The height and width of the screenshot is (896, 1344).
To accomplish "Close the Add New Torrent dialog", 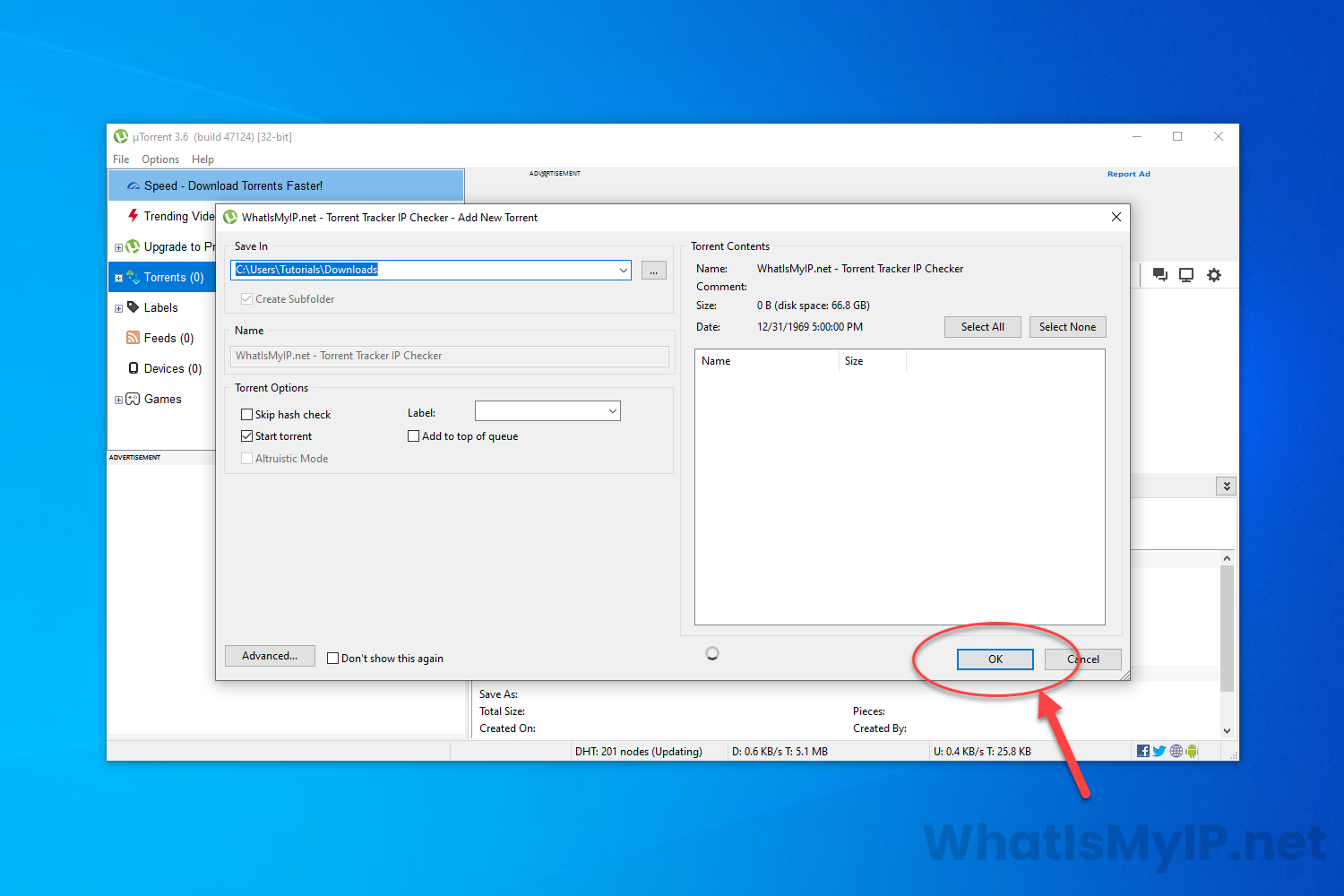I will click(1116, 217).
